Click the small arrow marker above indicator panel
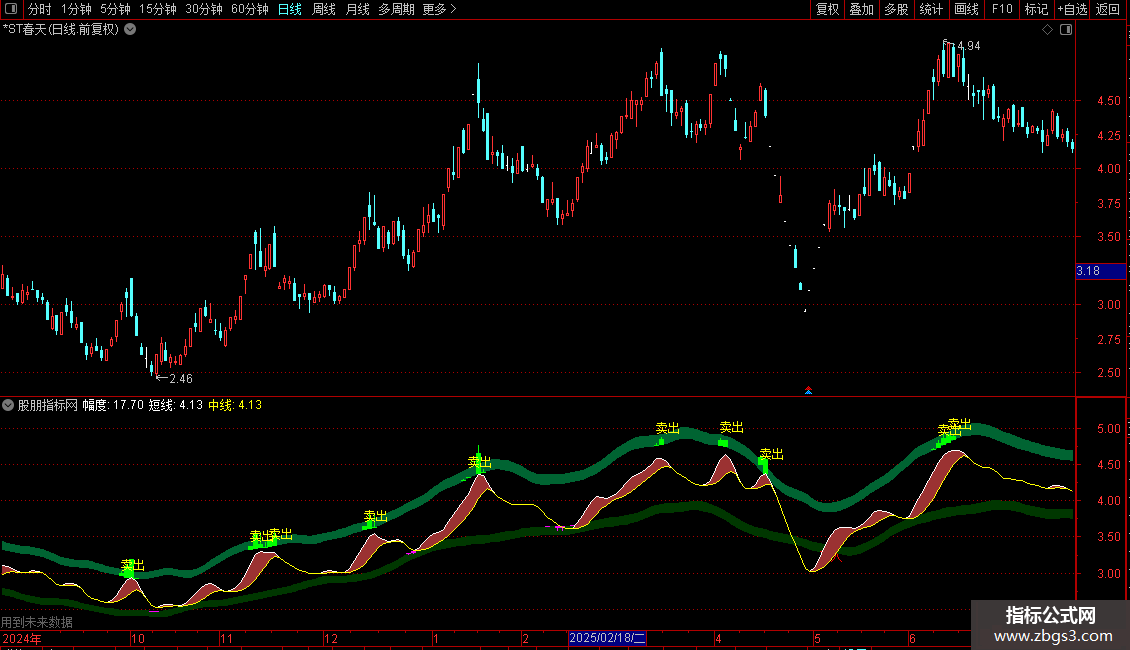 809,391
